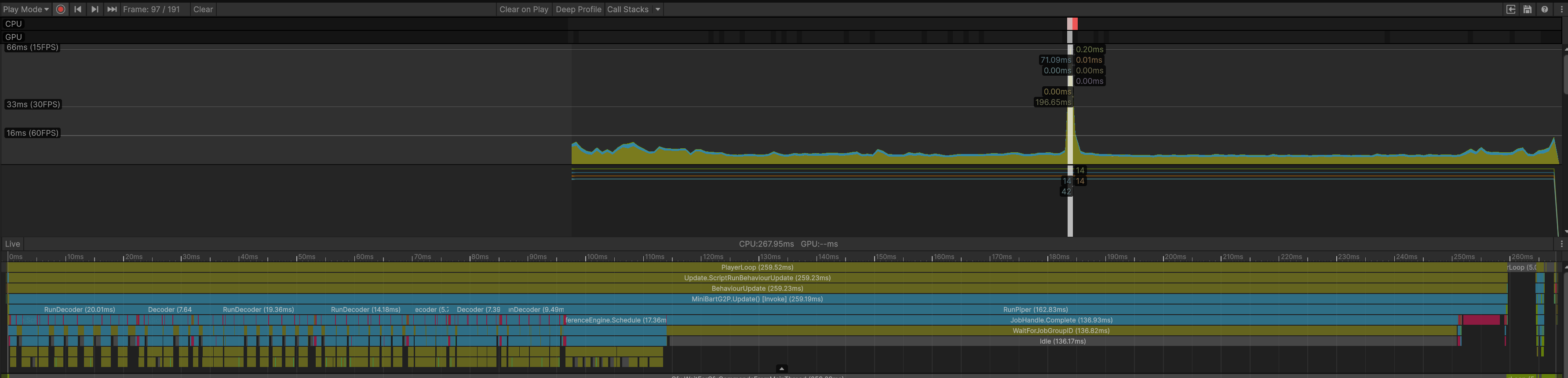The height and width of the screenshot is (378, 1568).
Task: Click the 196.65ms value label on chart
Action: click(1053, 102)
